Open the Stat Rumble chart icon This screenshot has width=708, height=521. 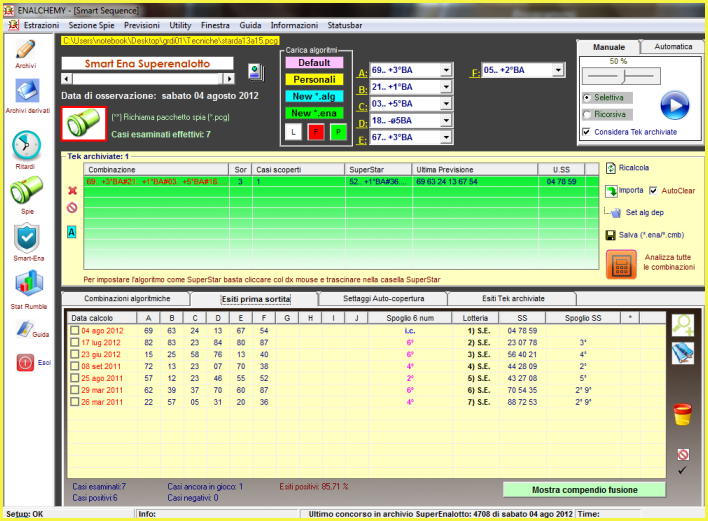coord(29,284)
